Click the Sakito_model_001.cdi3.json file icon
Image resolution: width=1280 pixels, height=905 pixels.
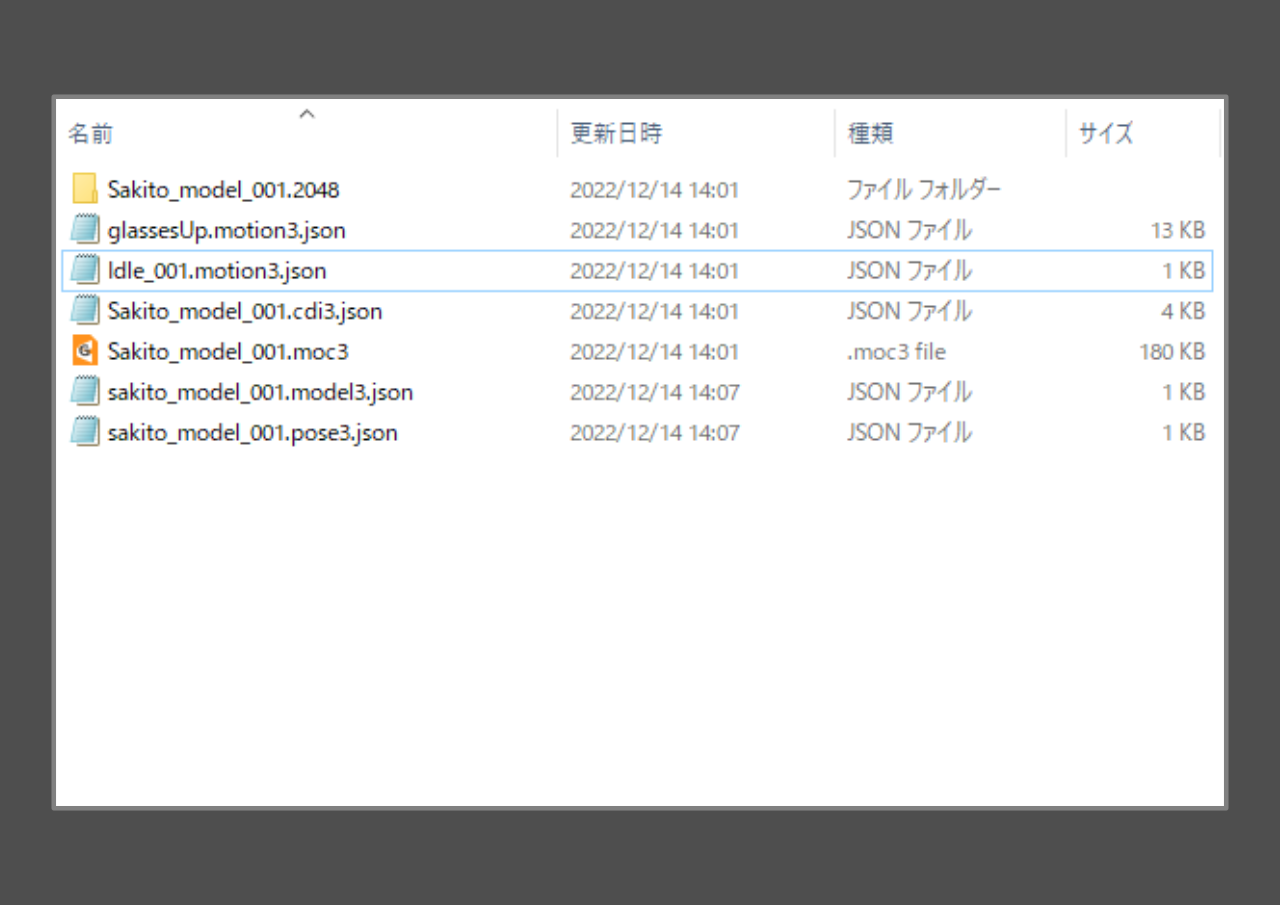85,311
